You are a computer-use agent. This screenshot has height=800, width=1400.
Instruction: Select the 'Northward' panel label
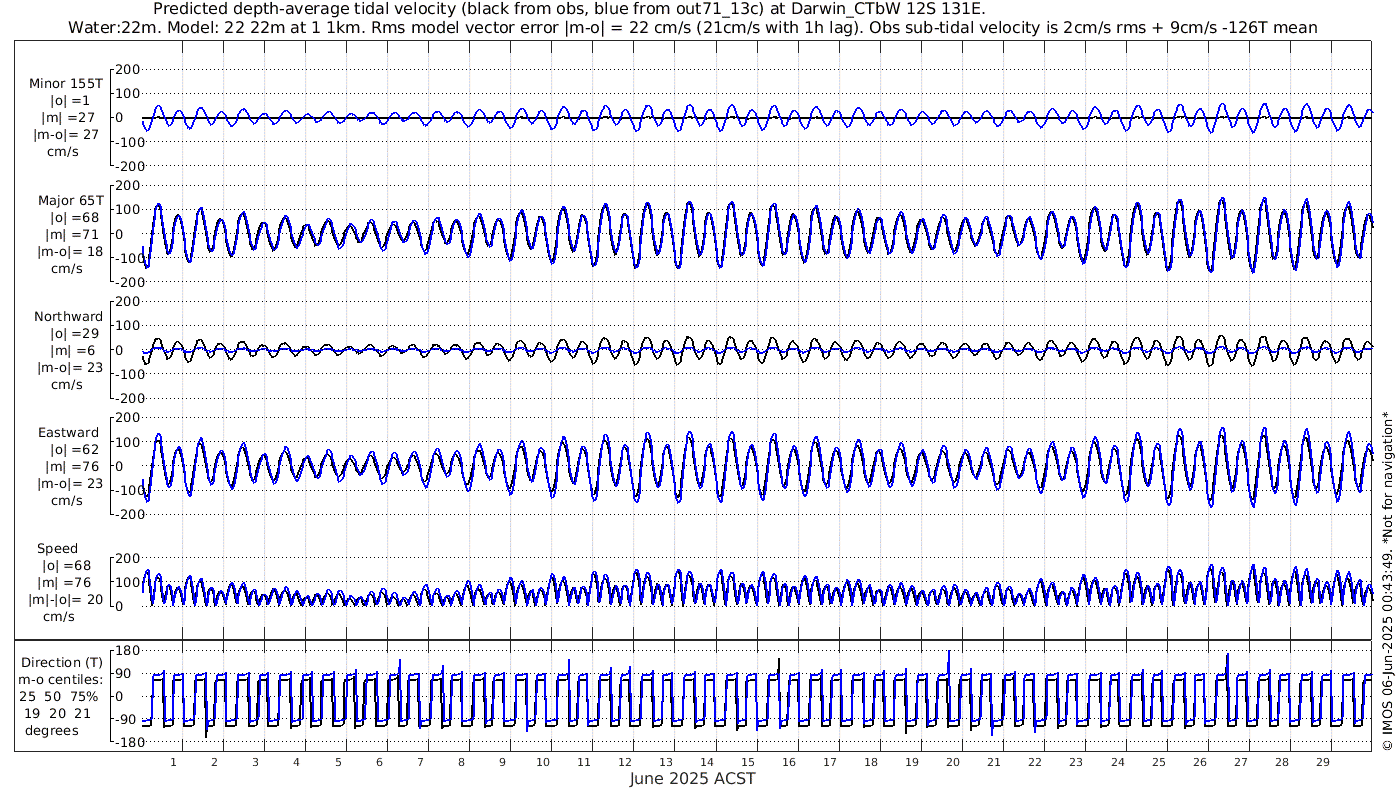pos(68,317)
